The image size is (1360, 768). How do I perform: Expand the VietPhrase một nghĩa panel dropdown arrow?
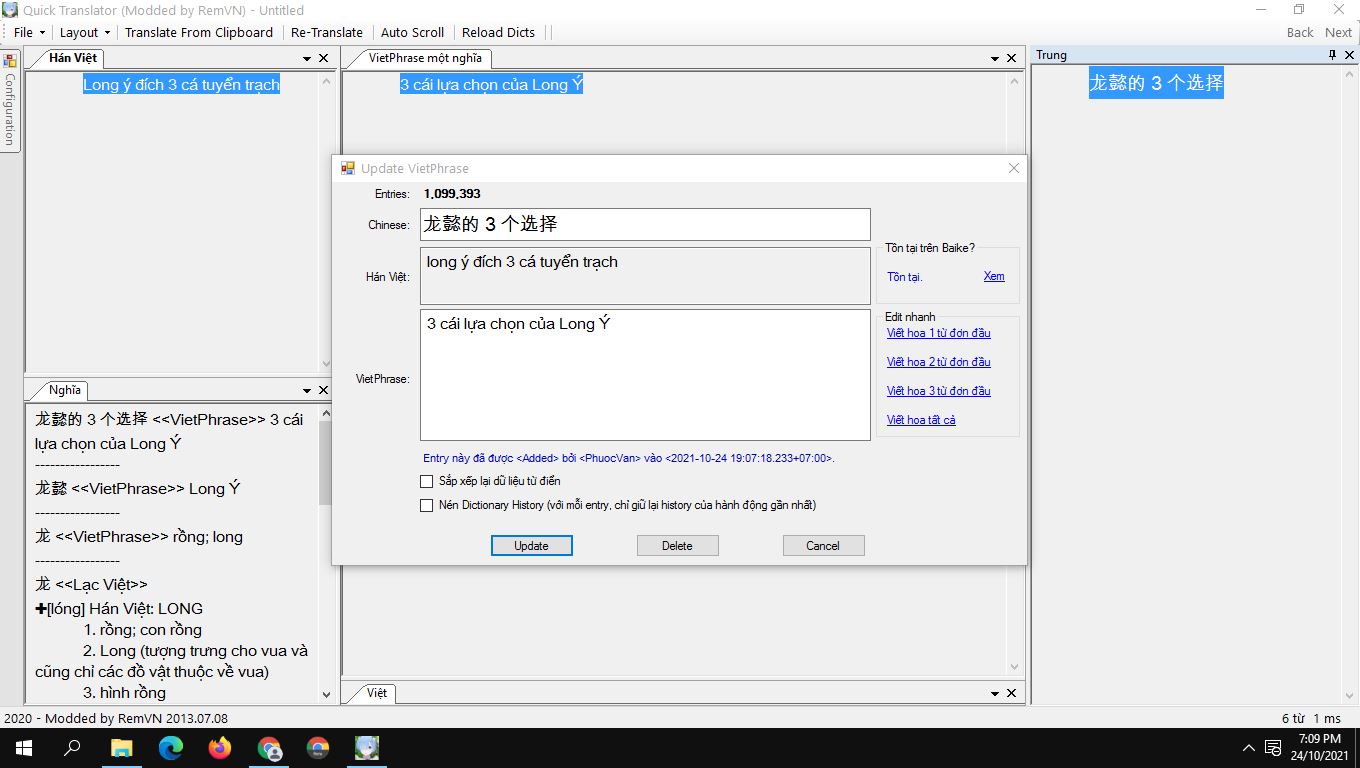(995, 58)
